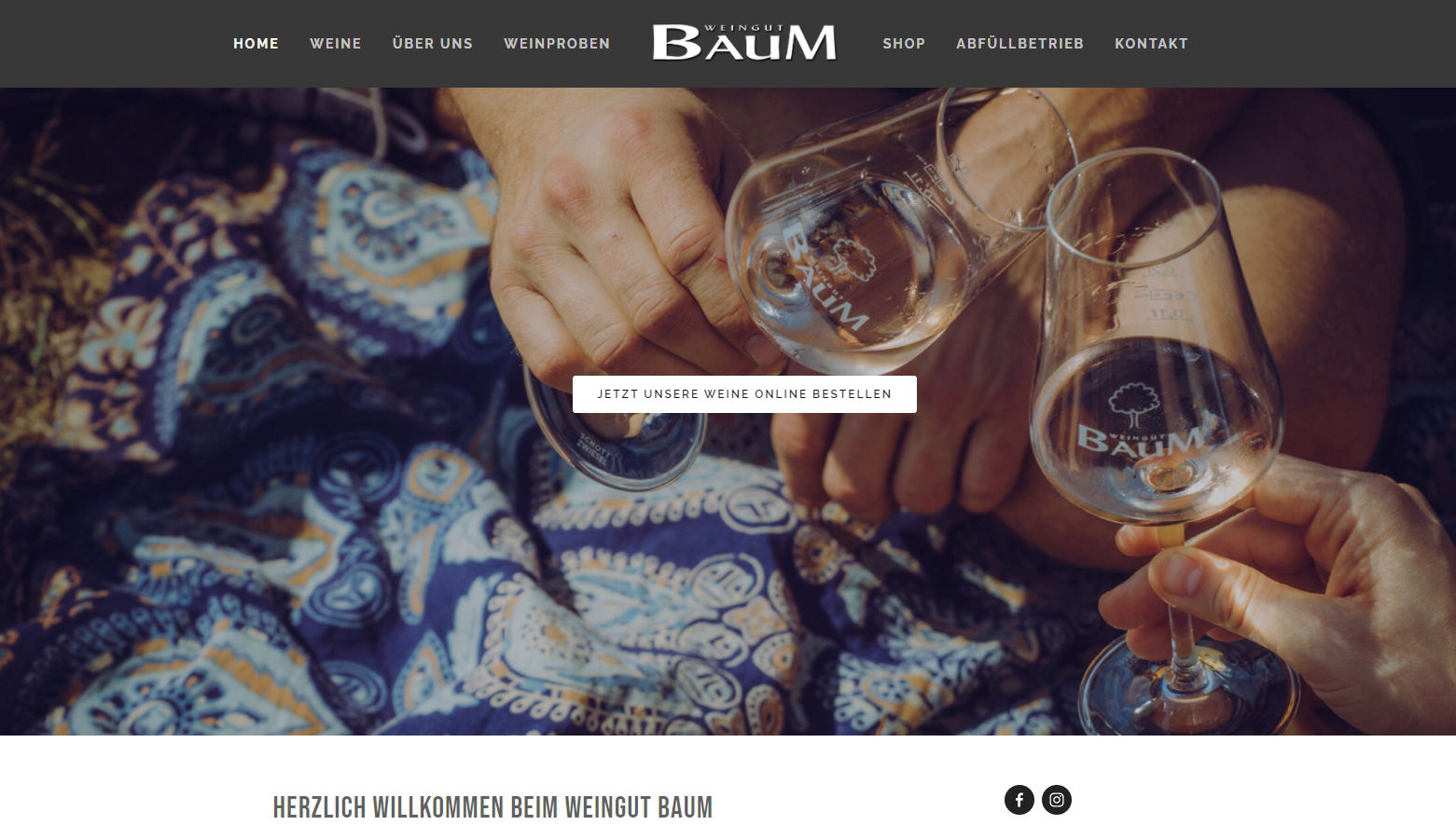Click the right wine glass Baum lettering
This screenshot has width=1456, height=839.
point(1140,440)
